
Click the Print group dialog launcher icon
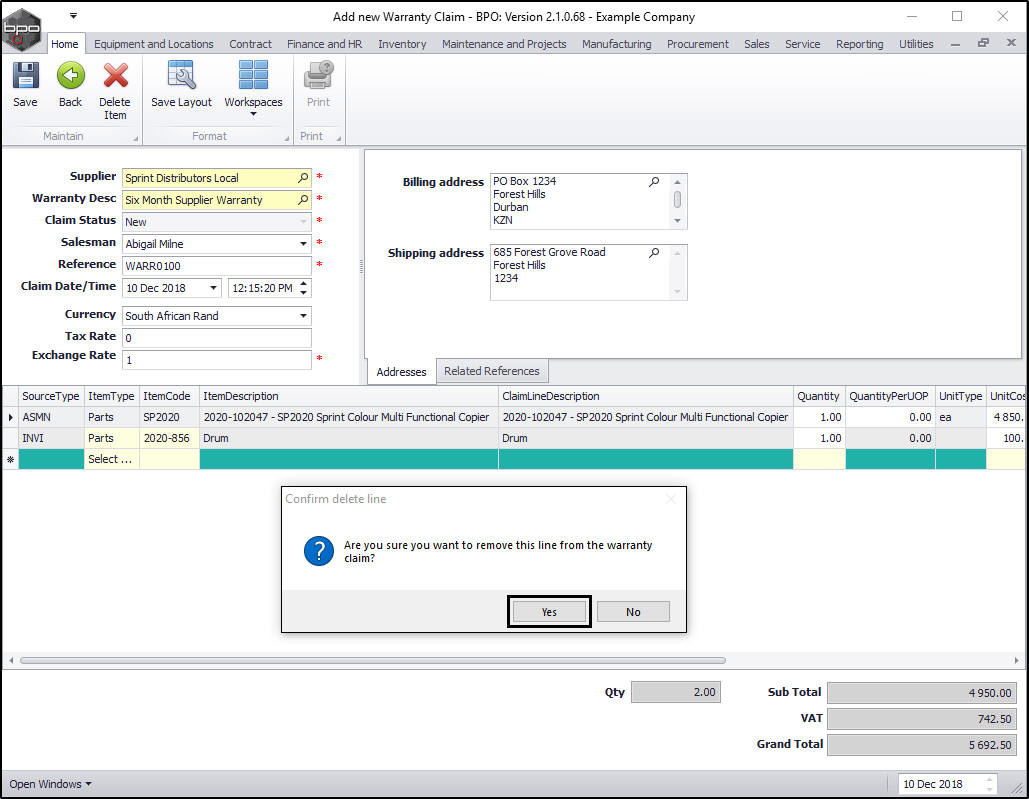tap(339, 138)
